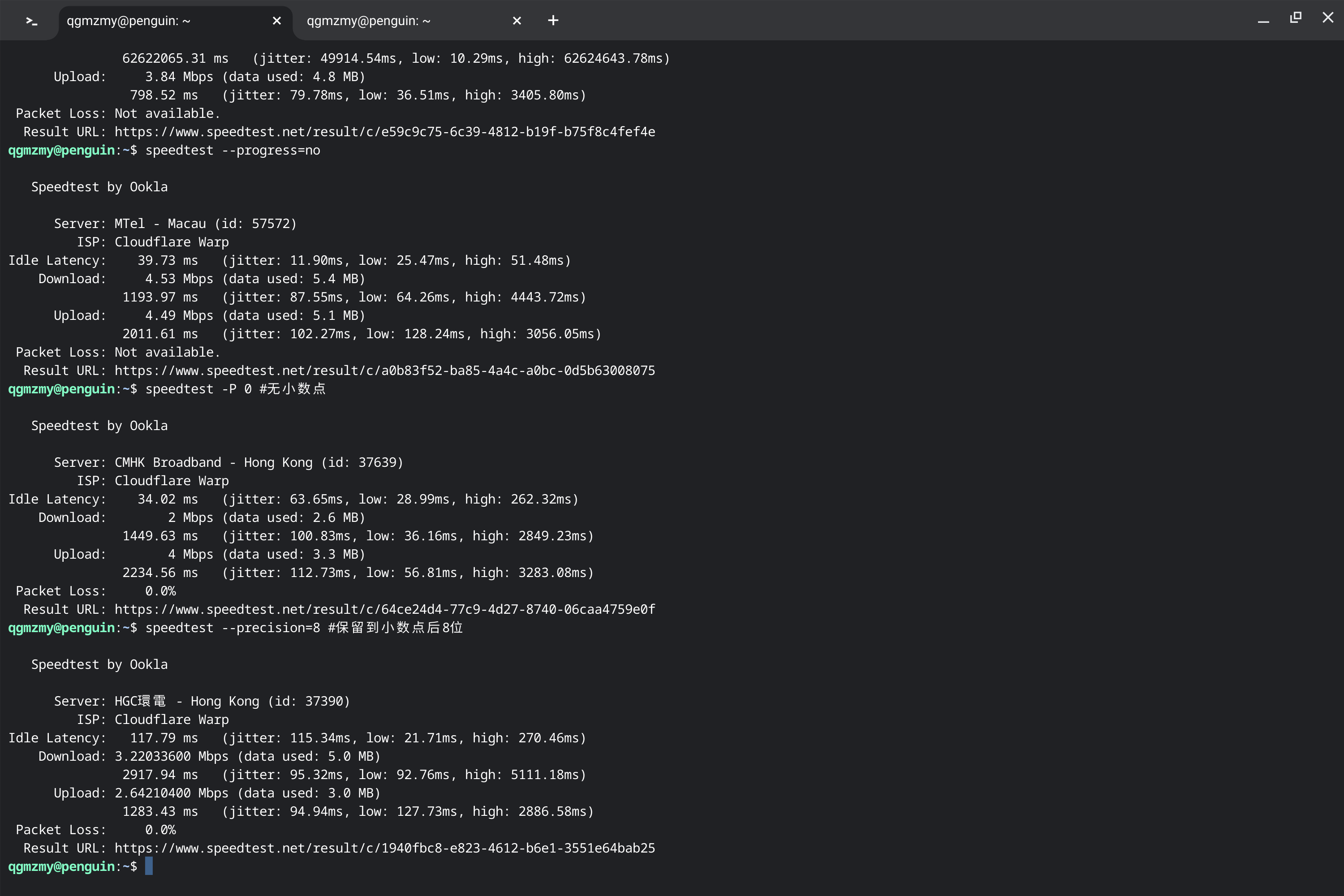Click the download value '3.22033600 Mbps'
Image resolution: width=1344 pixels, height=896 pixels.
click(x=172, y=757)
